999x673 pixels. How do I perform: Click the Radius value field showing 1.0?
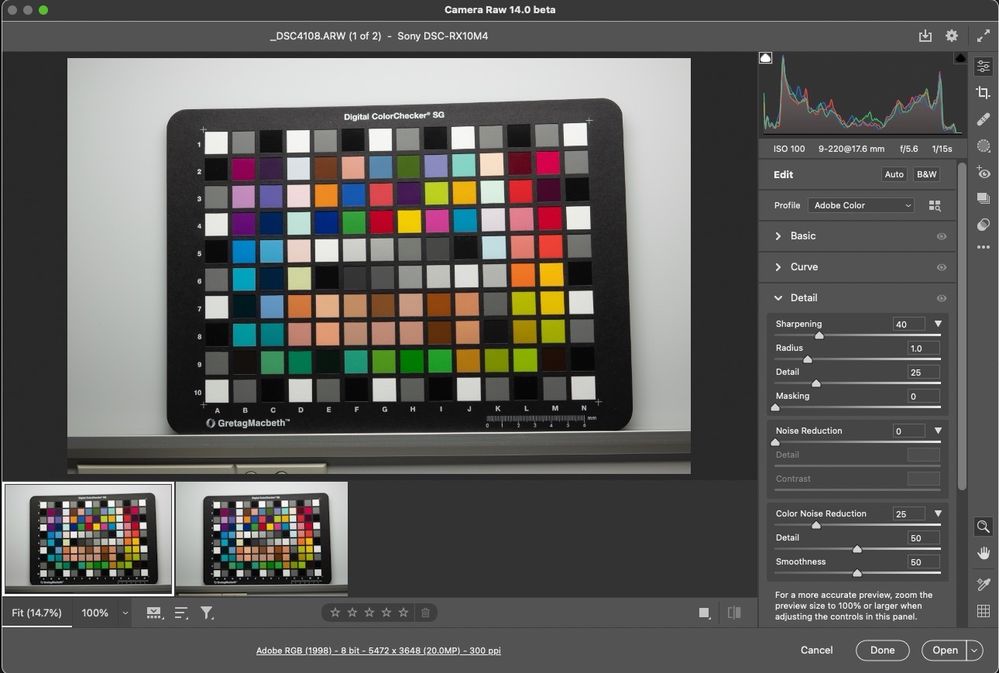tap(923, 349)
